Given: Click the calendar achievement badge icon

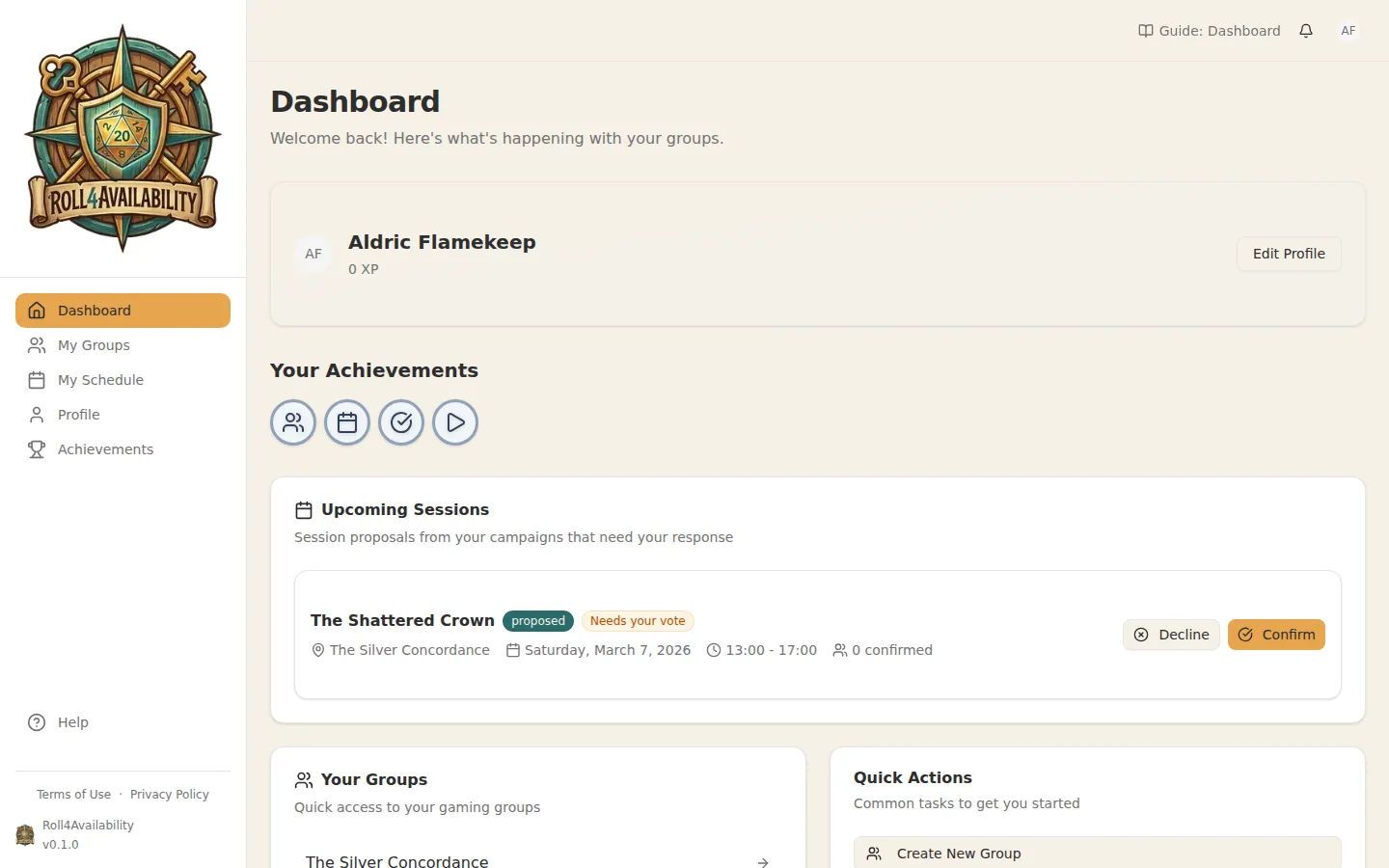Looking at the screenshot, I should click(346, 422).
